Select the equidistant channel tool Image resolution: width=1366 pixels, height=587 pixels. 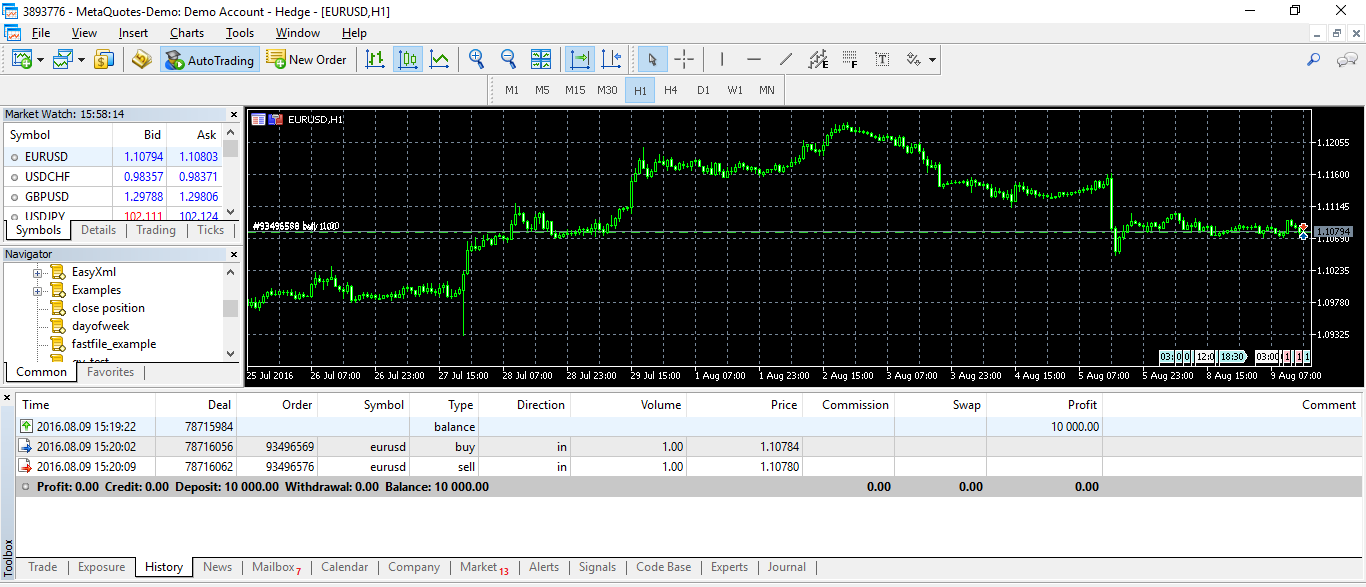[x=818, y=60]
